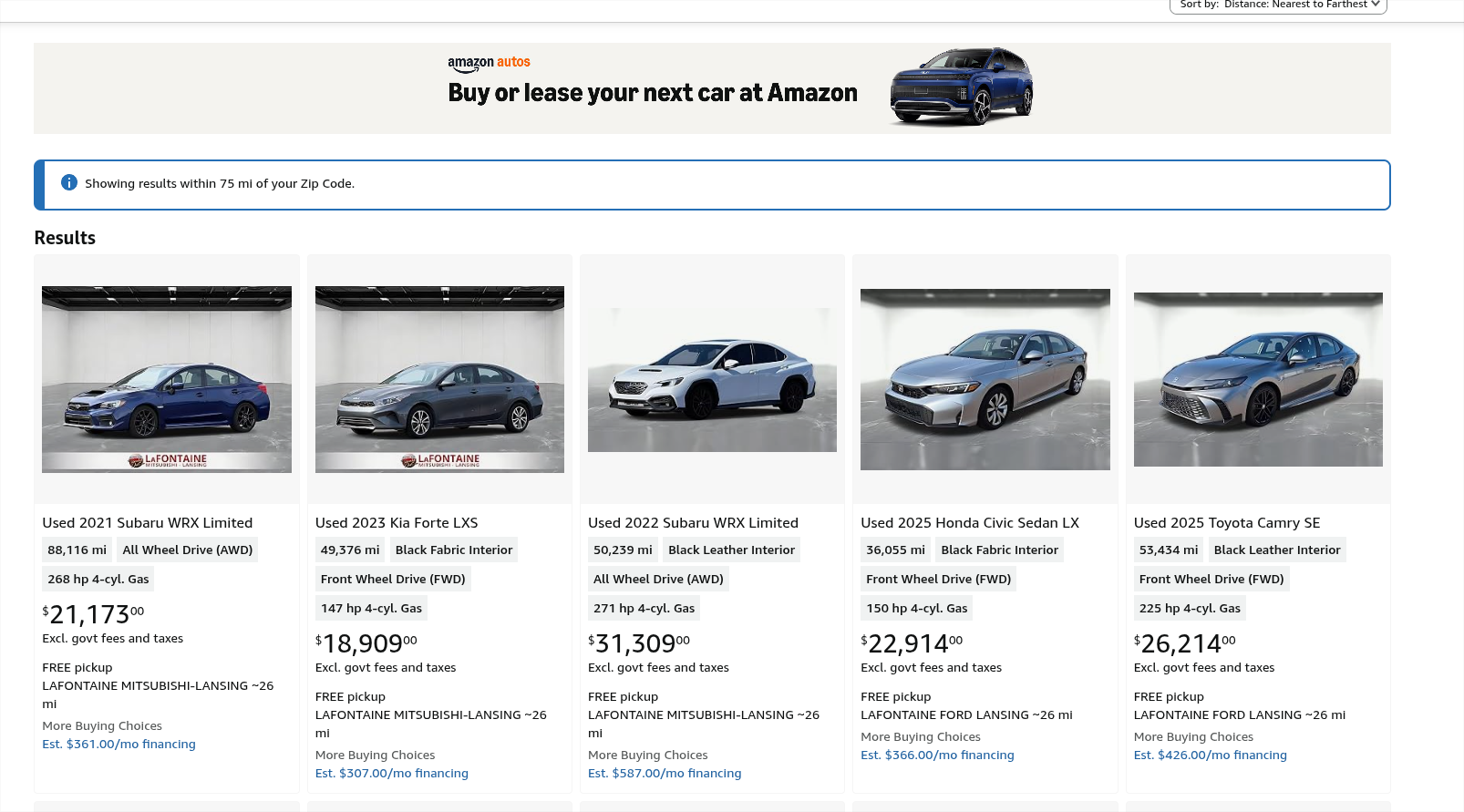1464x812 pixels.
Task: Click the '271 hp 4-cyl. Gas' tag
Action: coord(644,609)
